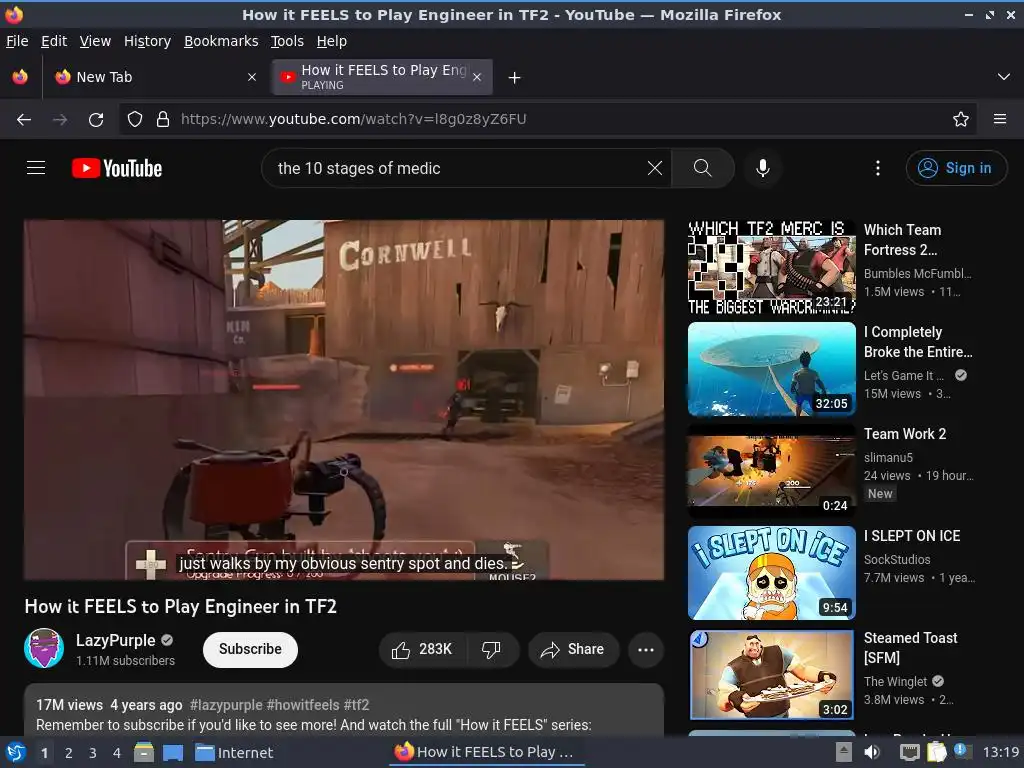Screen dimensions: 1024x768
Task: Click the #howitfeels hashtag
Action: pyautogui.click(x=303, y=705)
